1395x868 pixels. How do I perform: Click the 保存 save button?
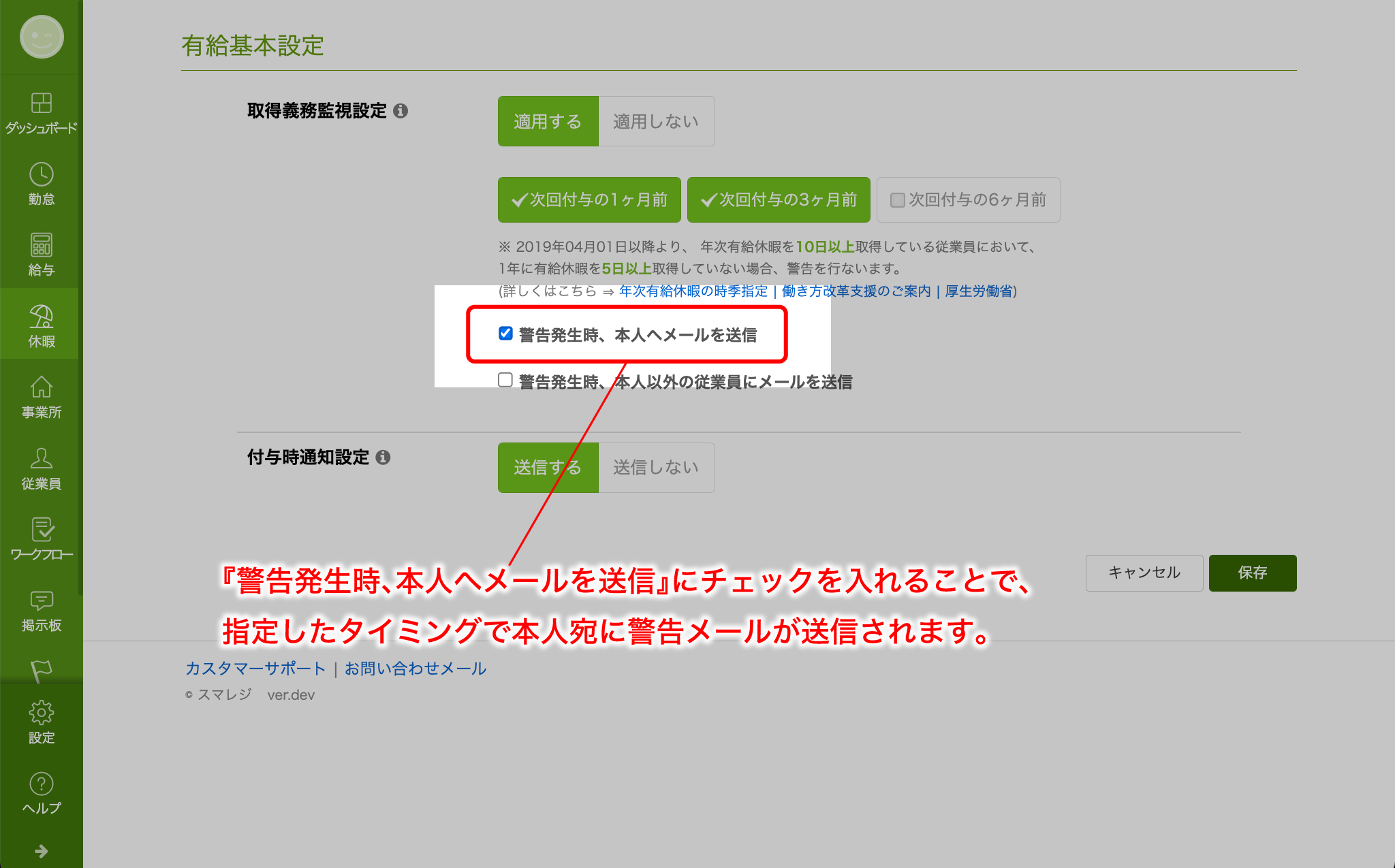[x=1253, y=573]
